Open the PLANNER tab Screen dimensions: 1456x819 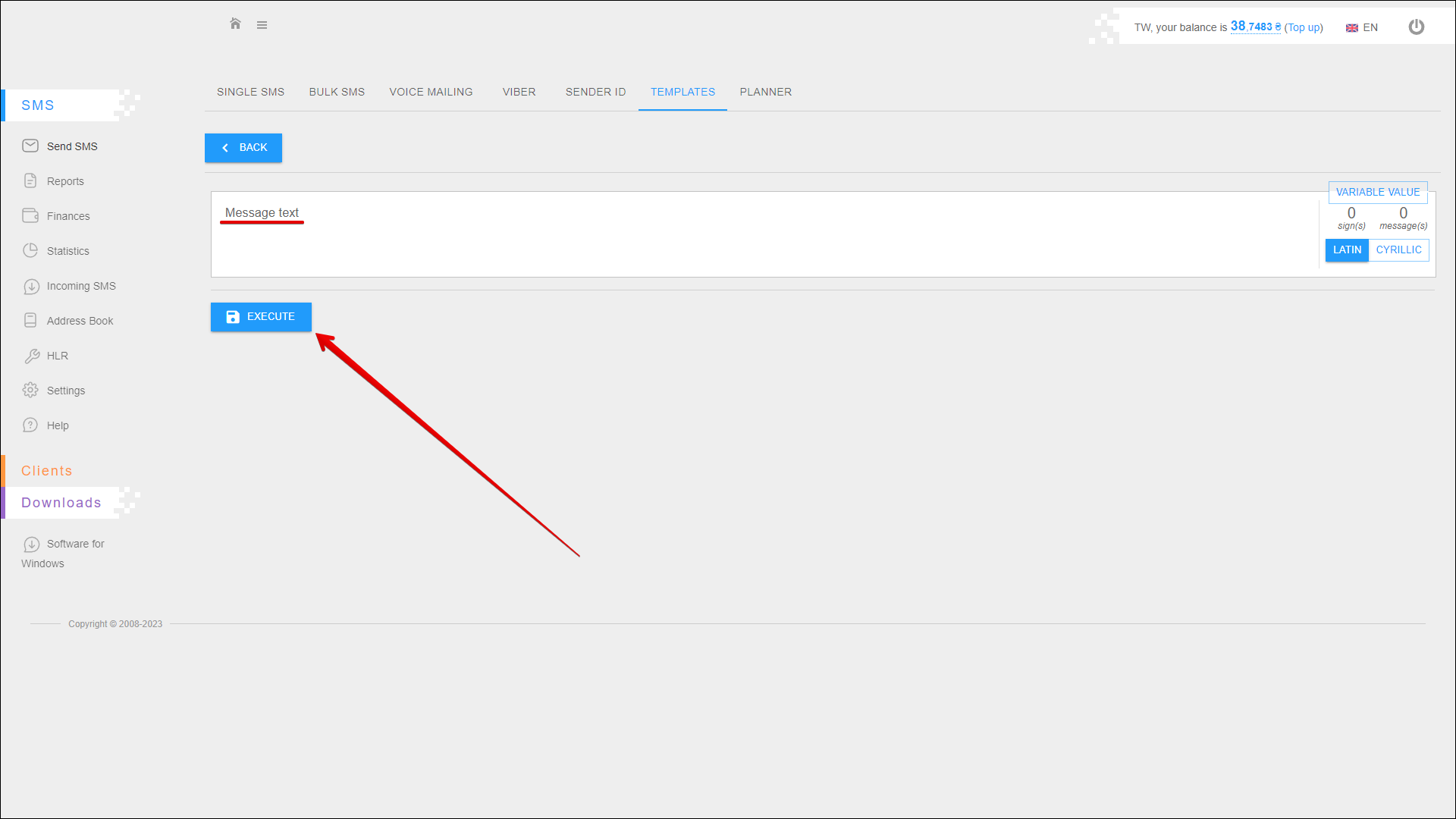[x=765, y=92]
